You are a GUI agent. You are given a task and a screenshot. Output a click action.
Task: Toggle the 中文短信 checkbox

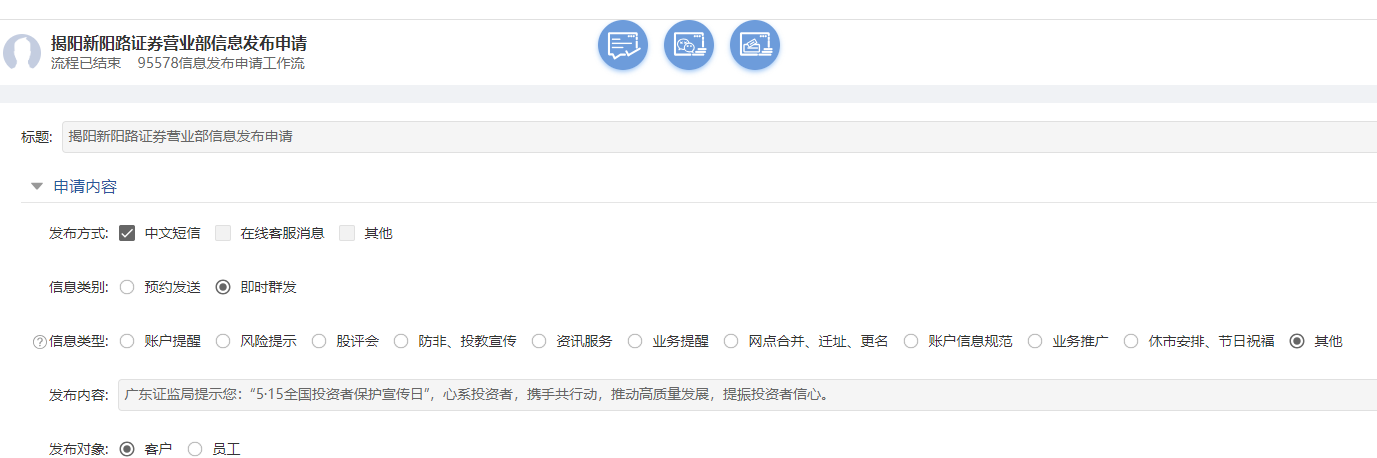(127, 233)
